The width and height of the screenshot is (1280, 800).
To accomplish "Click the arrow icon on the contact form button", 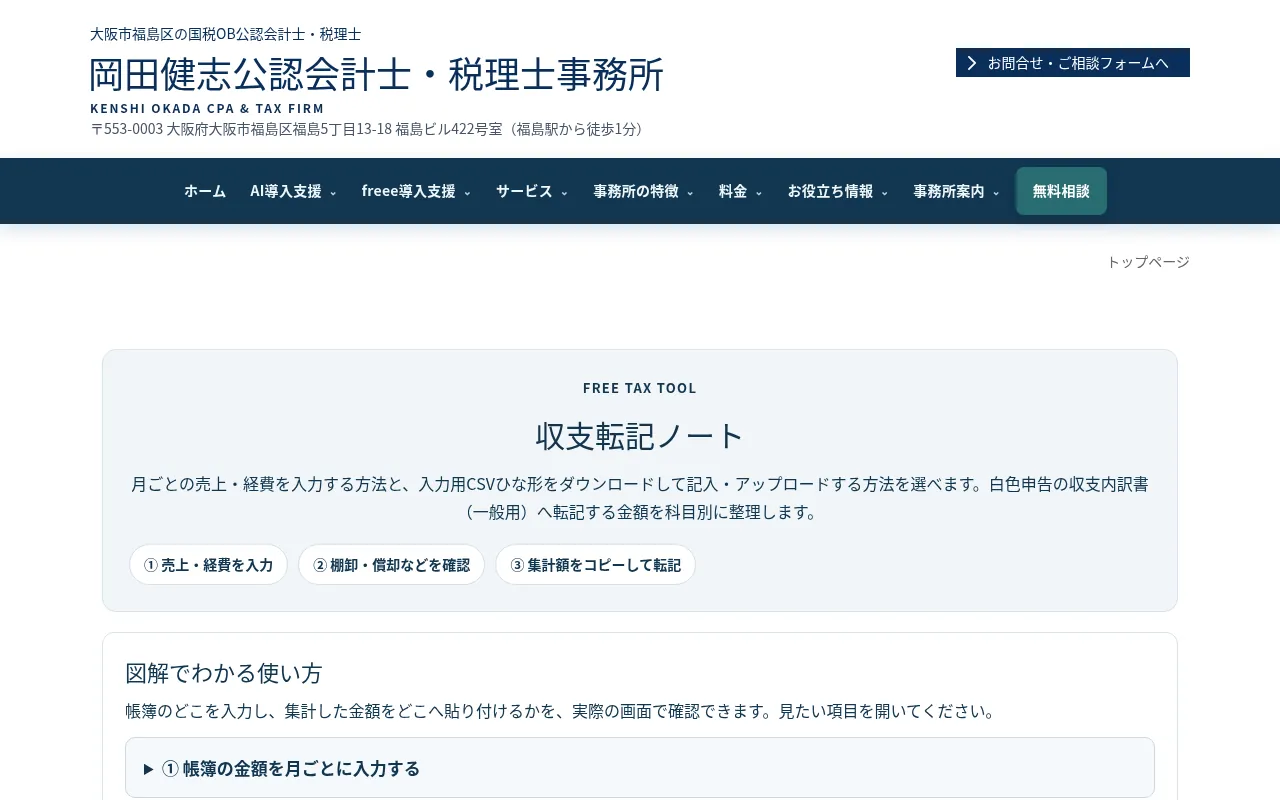I will tap(972, 63).
